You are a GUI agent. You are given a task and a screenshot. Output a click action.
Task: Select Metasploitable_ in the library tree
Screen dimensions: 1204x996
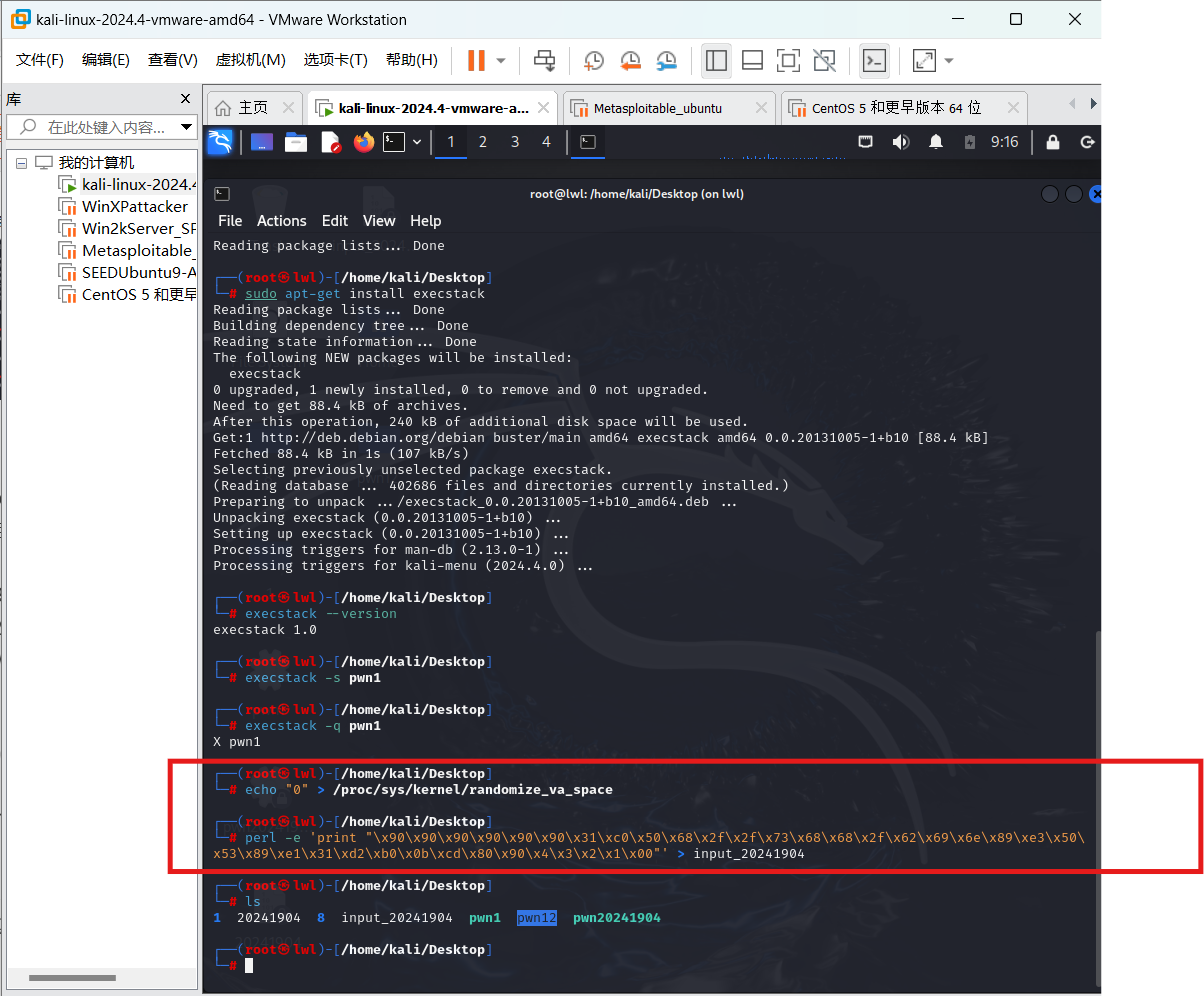pos(138,251)
